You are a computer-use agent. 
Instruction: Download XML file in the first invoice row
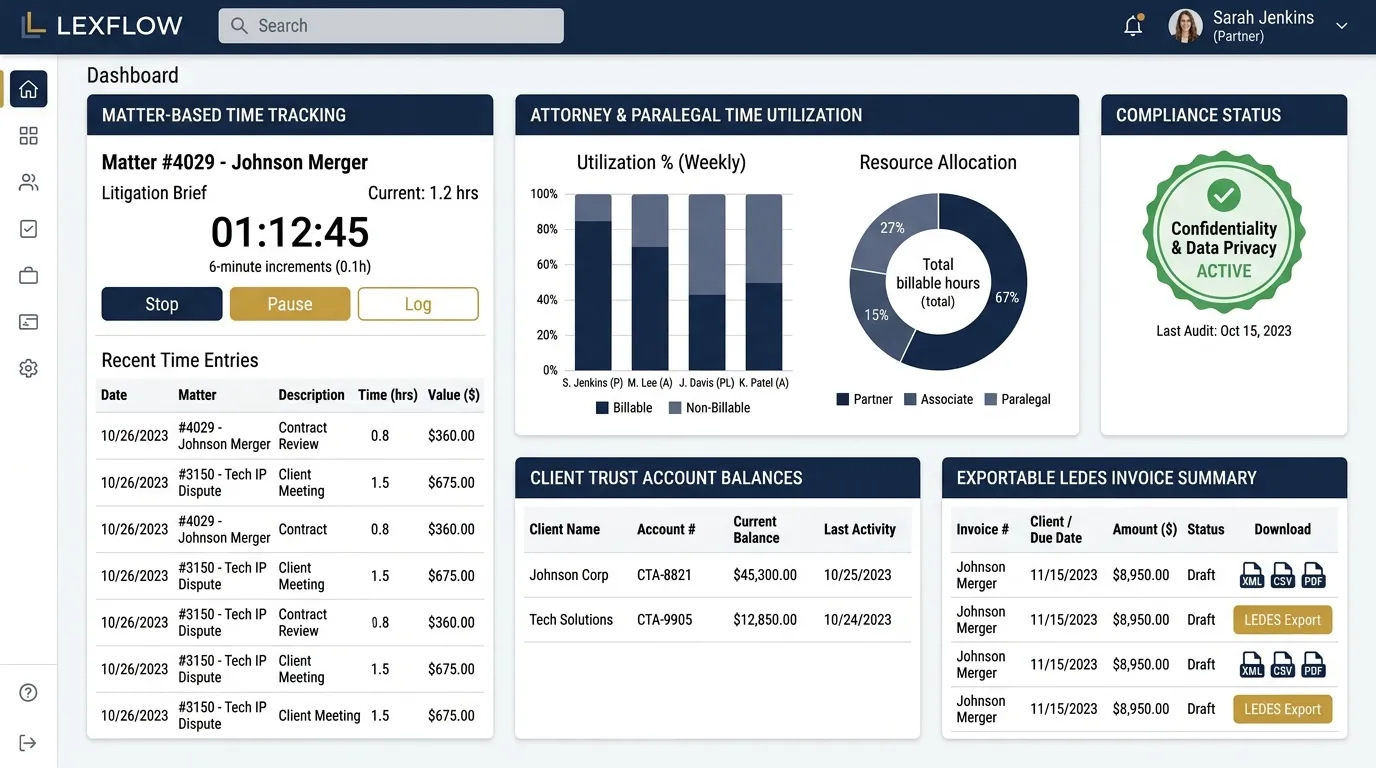pyautogui.click(x=1252, y=575)
